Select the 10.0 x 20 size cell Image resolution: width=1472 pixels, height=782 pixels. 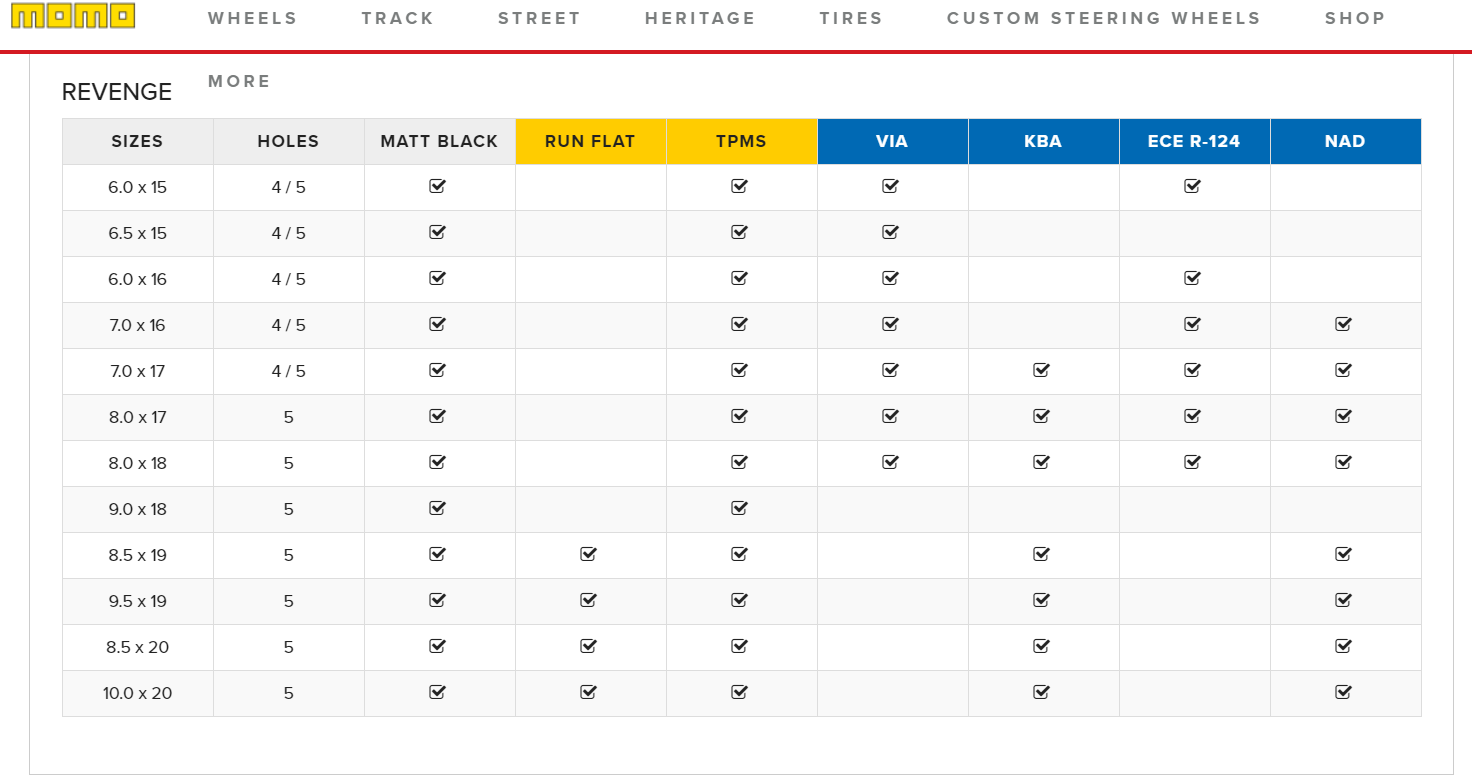[138, 693]
